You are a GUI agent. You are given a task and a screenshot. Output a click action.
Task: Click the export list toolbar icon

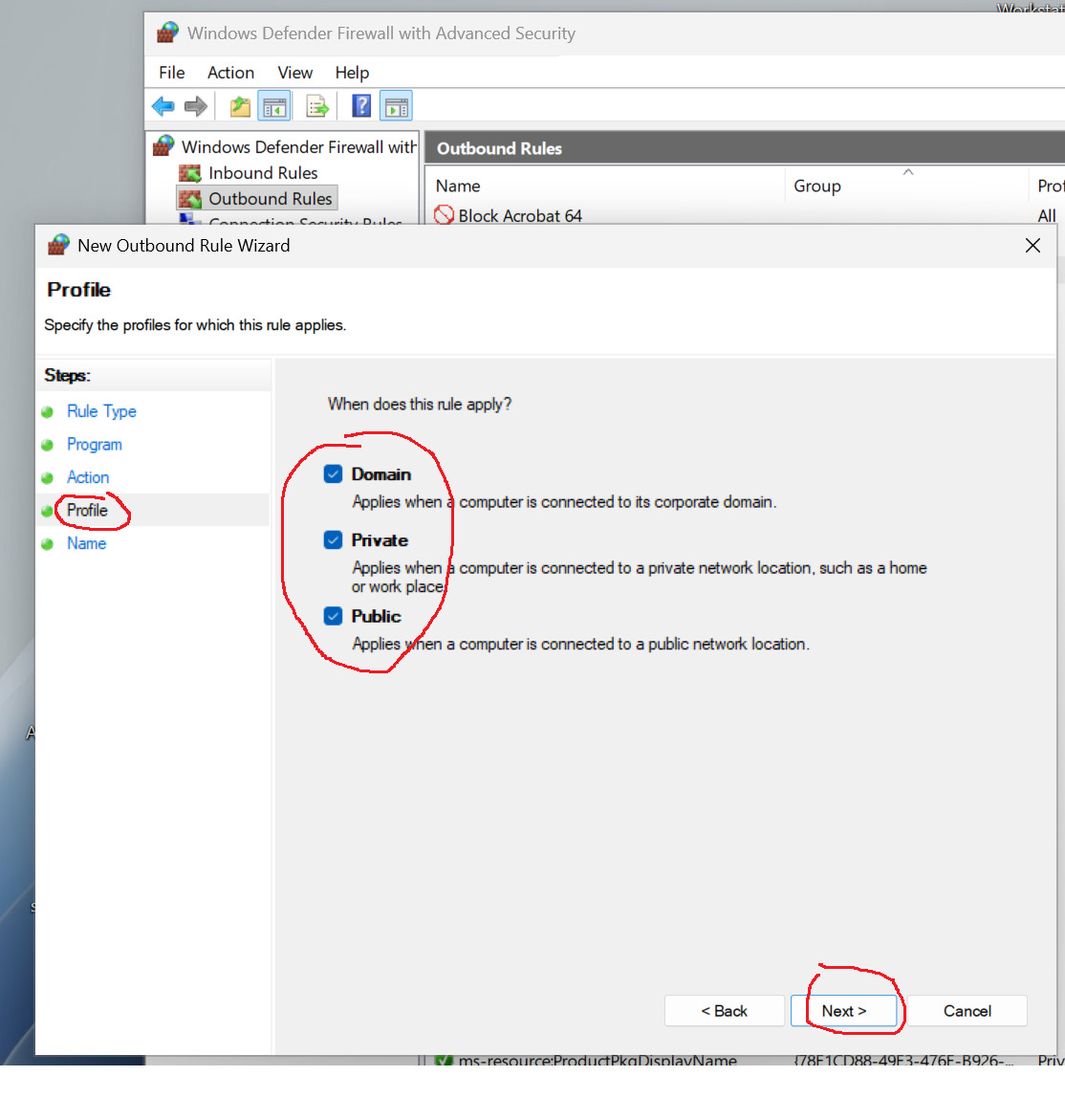click(317, 107)
